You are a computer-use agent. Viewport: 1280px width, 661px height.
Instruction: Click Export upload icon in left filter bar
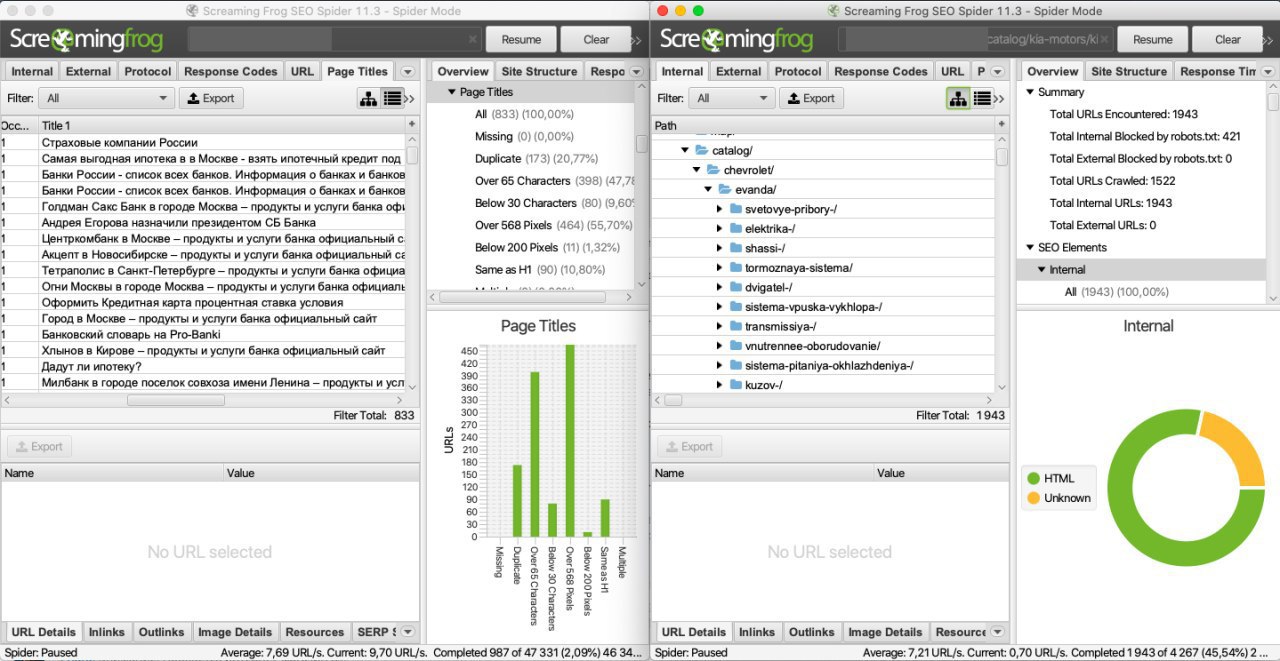[193, 98]
